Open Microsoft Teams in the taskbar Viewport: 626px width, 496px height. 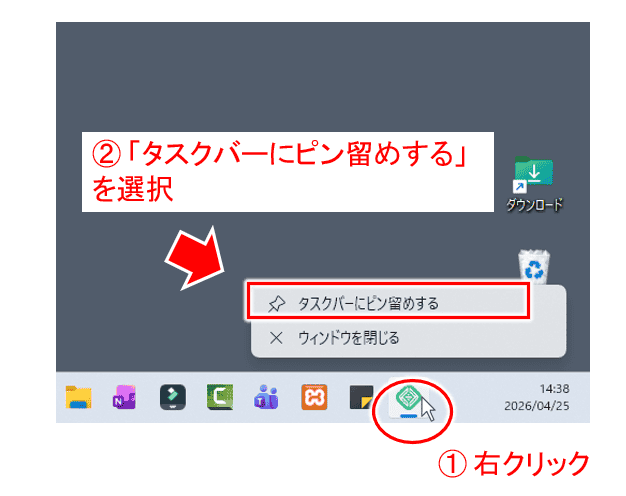(x=266, y=397)
